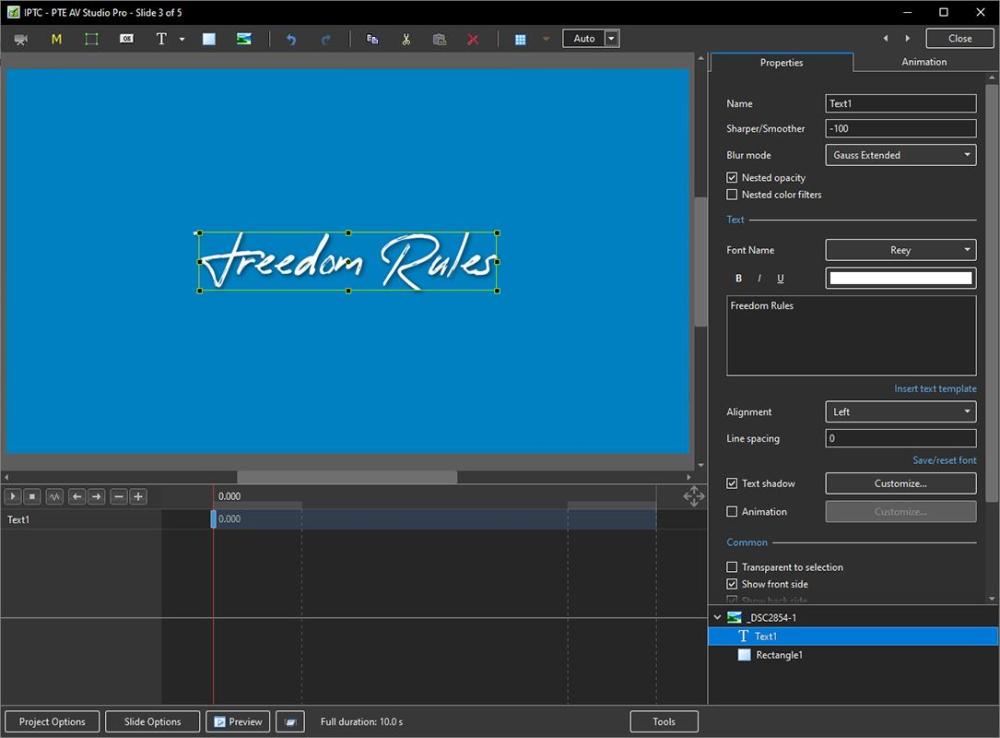This screenshot has width=1000, height=738.
Task: Click the red X Delete icon
Action: (x=473, y=39)
